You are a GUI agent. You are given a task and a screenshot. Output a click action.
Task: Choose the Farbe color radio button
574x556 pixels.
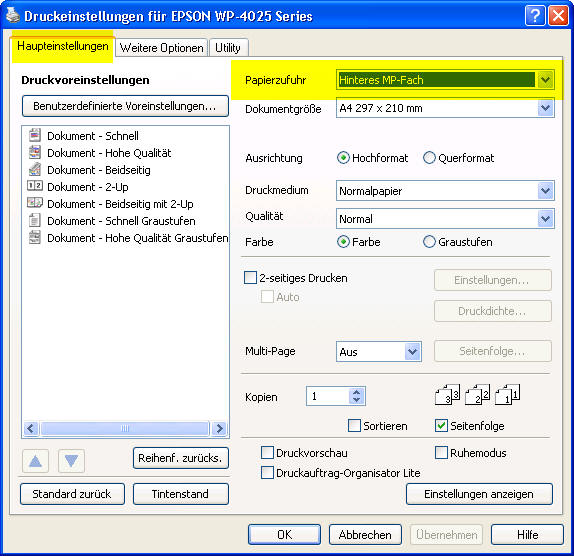pos(343,242)
